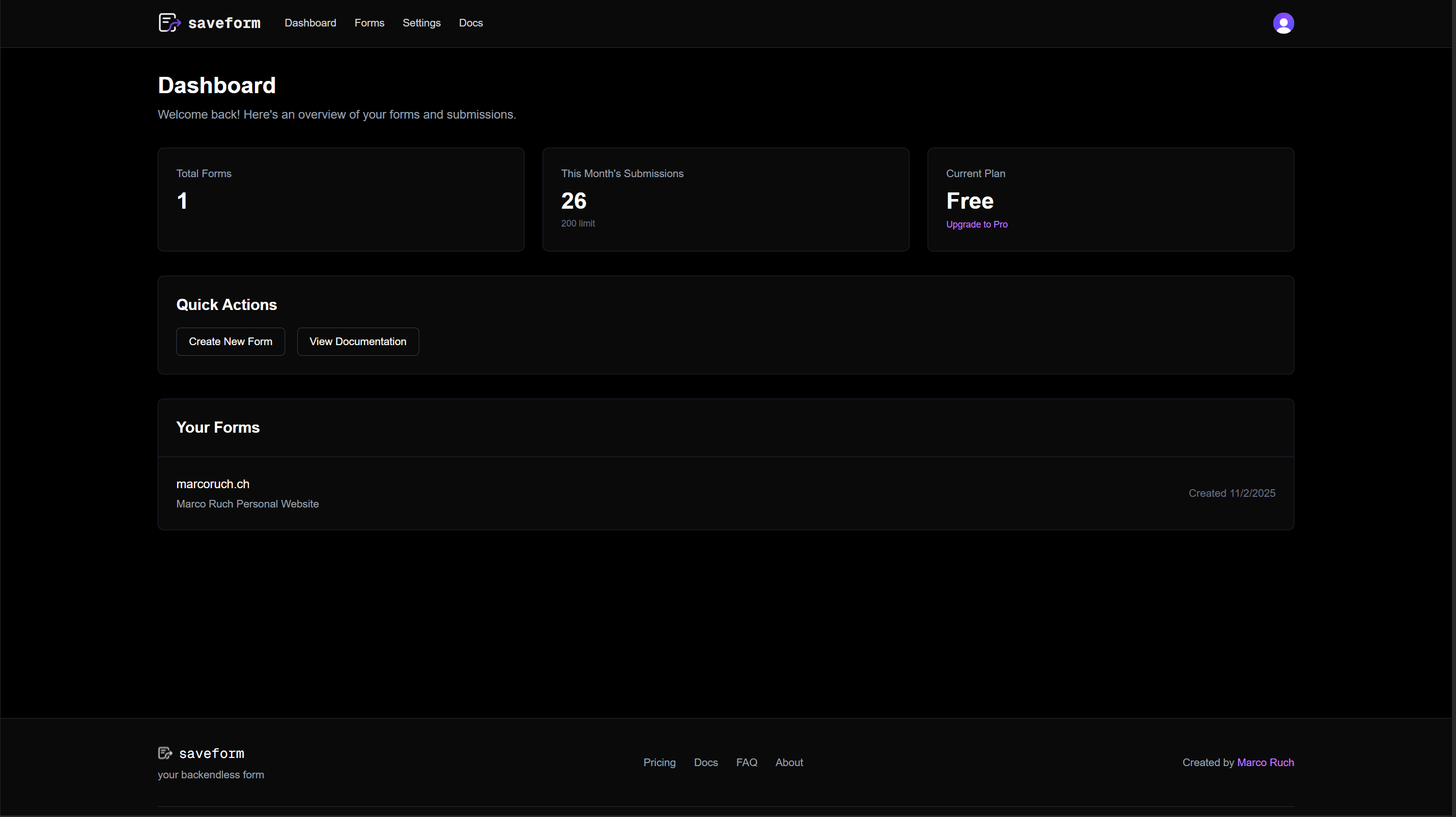This screenshot has width=1456, height=817.
Task: Select the Total Forms stat card
Action: [x=340, y=200]
